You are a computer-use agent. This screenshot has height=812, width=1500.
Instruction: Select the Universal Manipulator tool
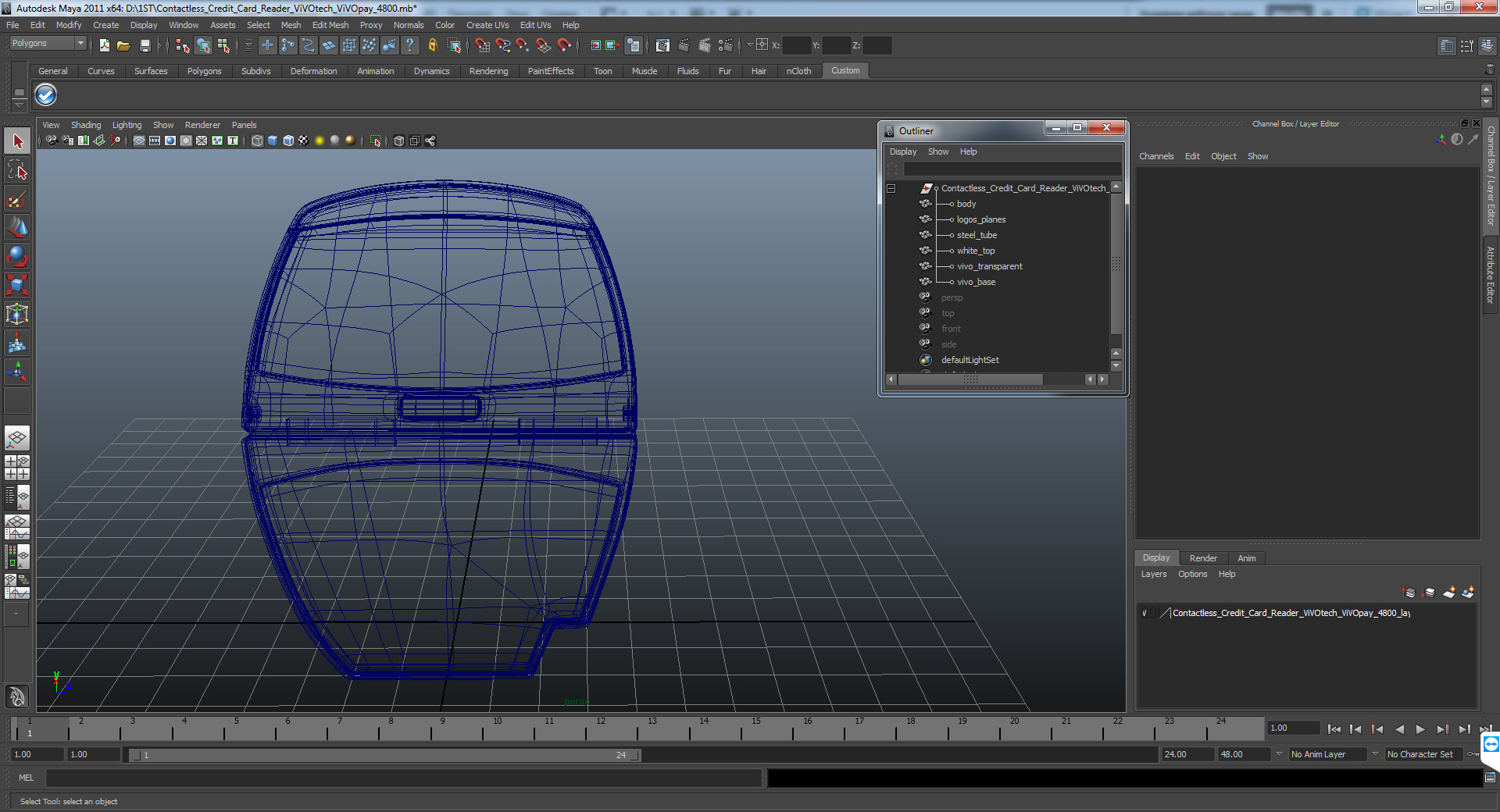[x=17, y=314]
